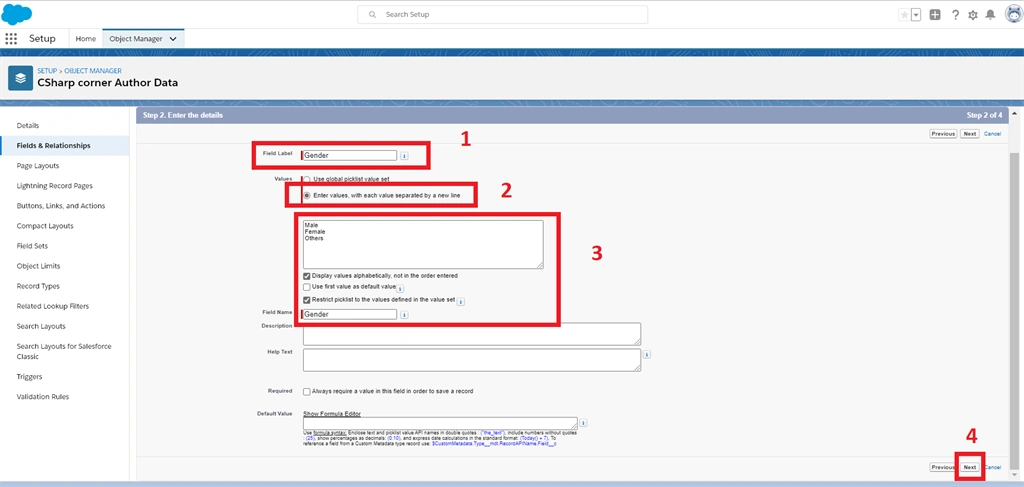The image size is (1024, 487).
Task: Open Field Sets in sidebar
Action: coord(33,246)
